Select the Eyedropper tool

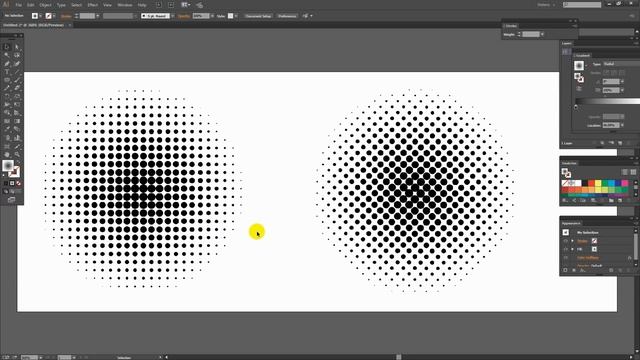click(7, 130)
